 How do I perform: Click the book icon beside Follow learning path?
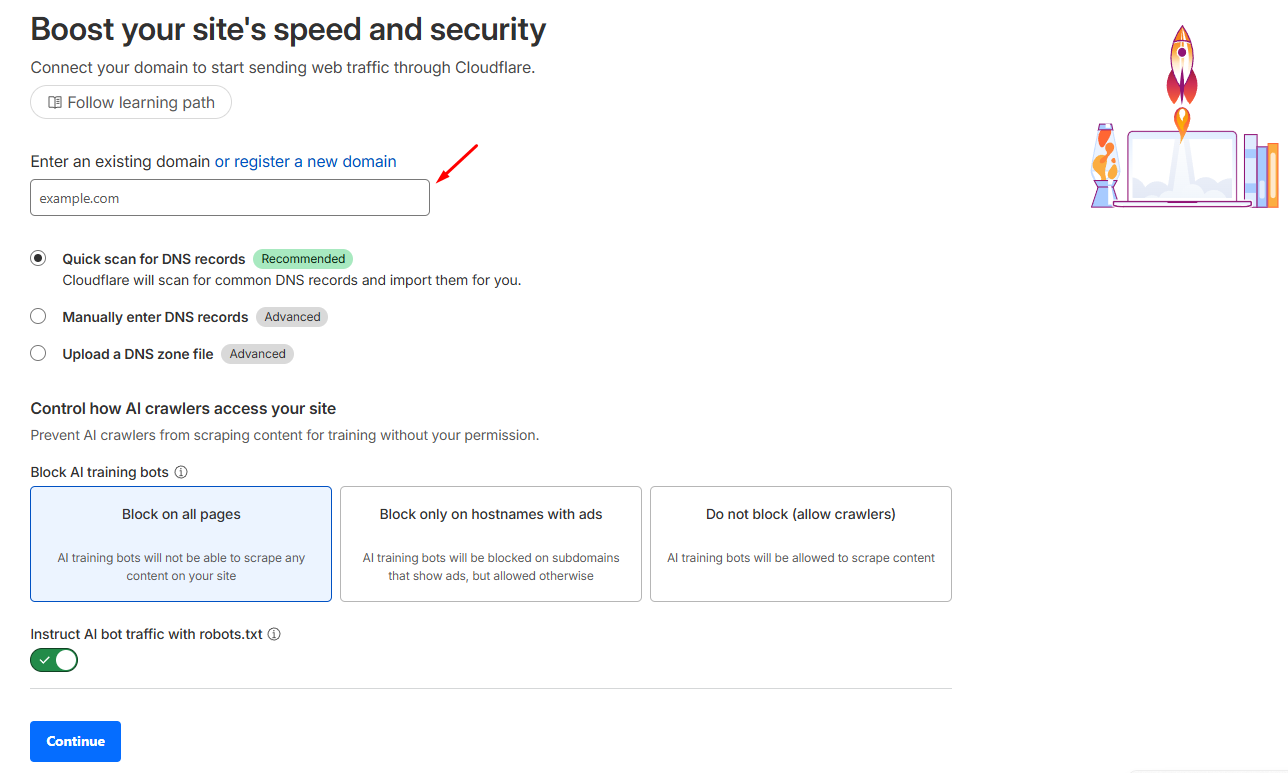click(55, 102)
